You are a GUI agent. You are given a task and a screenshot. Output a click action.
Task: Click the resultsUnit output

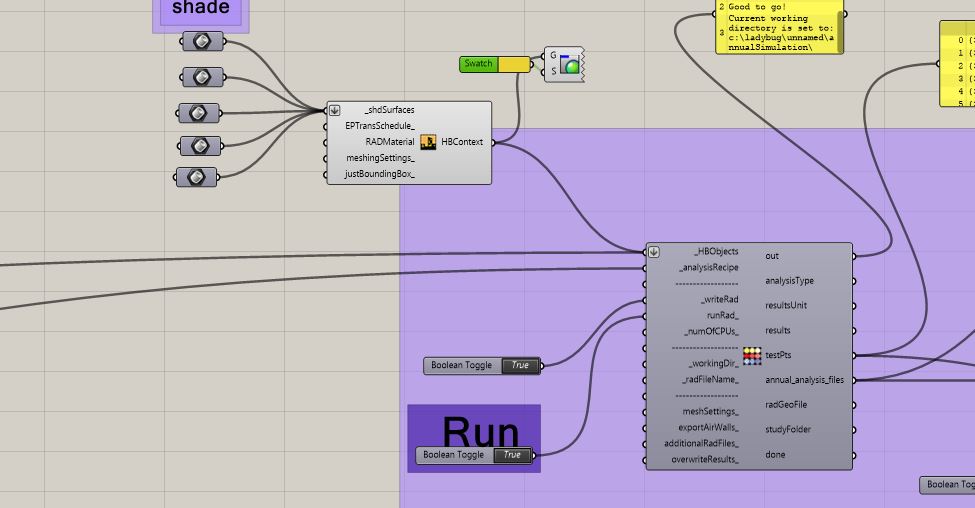[x=786, y=306]
